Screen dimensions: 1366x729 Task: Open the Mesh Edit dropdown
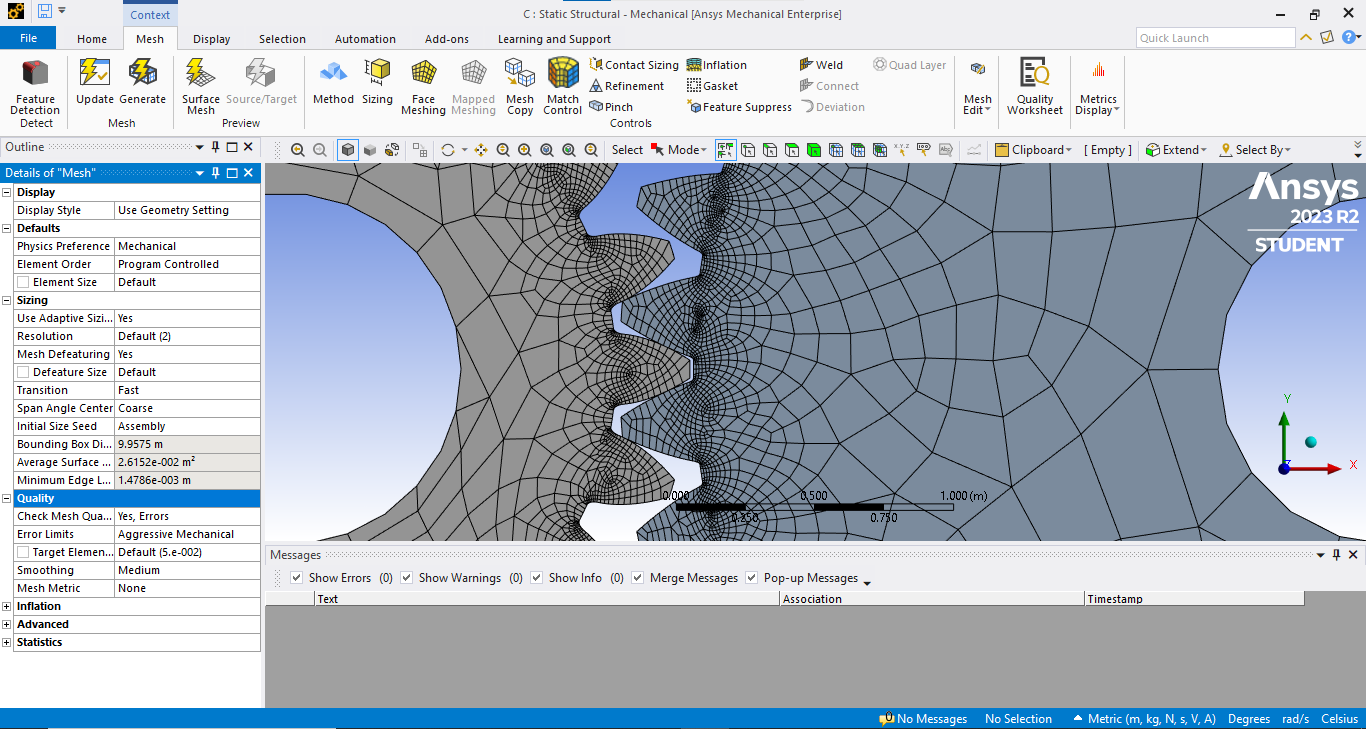click(977, 87)
